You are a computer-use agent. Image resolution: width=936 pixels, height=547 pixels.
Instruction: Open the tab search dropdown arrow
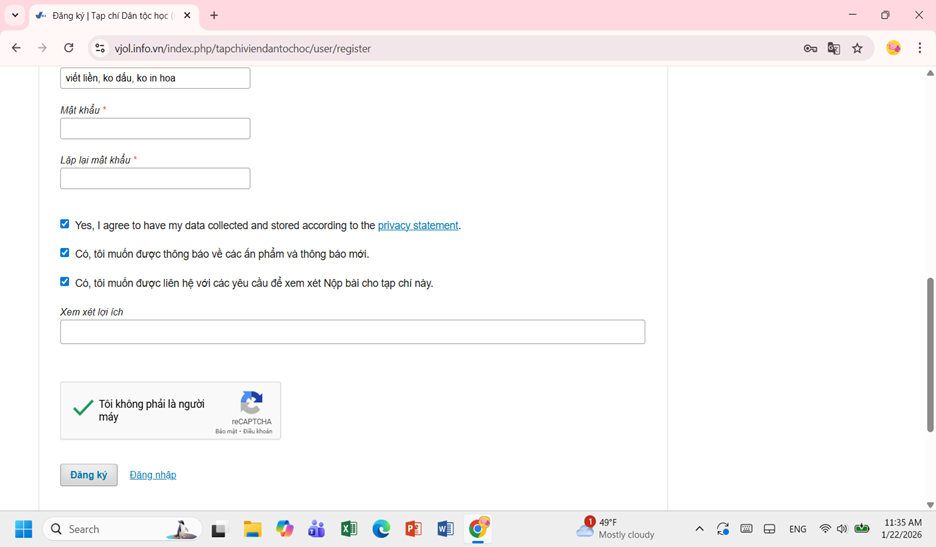[15, 15]
